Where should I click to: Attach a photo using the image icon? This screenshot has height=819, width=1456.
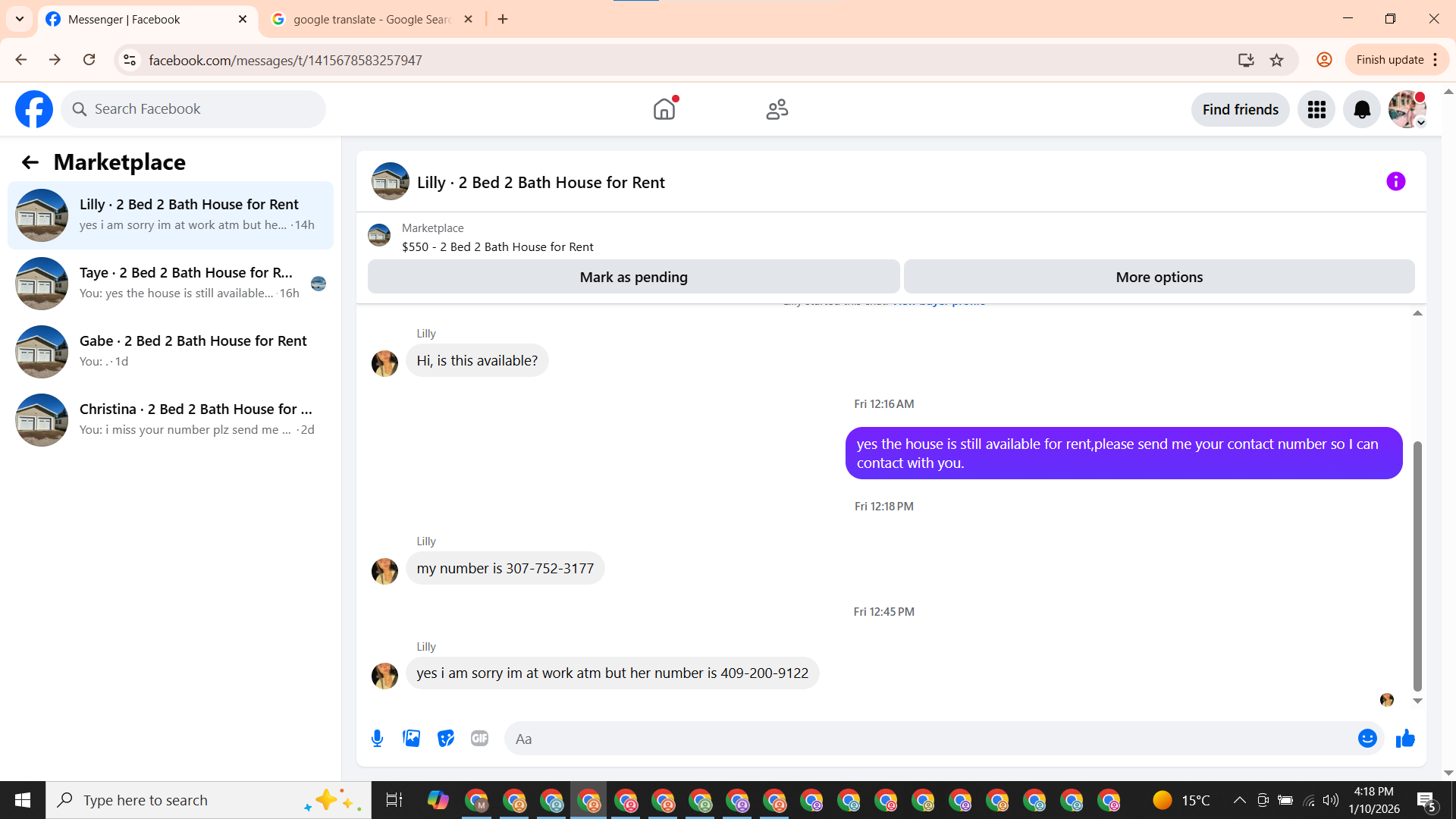[x=411, y=738]
